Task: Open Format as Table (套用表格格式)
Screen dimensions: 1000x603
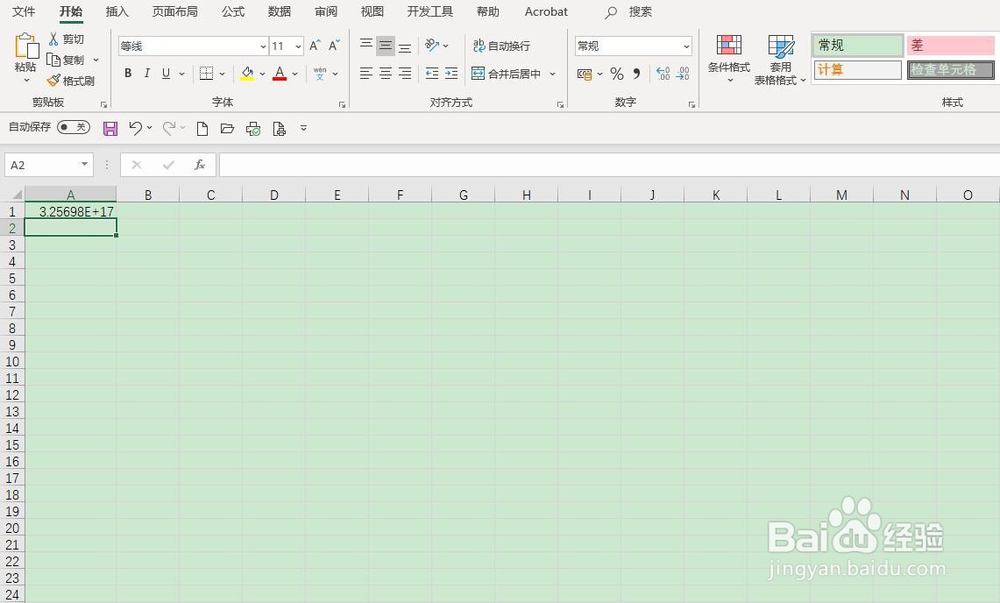Action: pos(780,60)
